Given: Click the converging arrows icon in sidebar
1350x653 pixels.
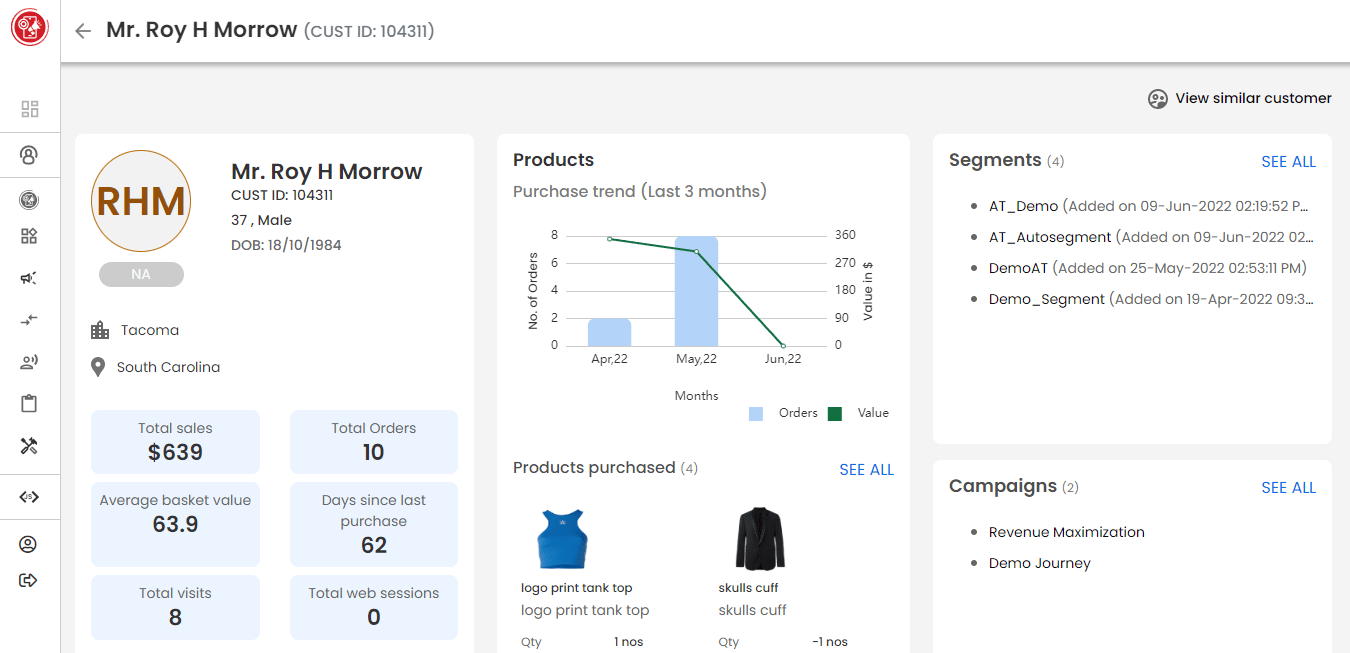Looking at the screenshot, I should click(x=29, y=320).
